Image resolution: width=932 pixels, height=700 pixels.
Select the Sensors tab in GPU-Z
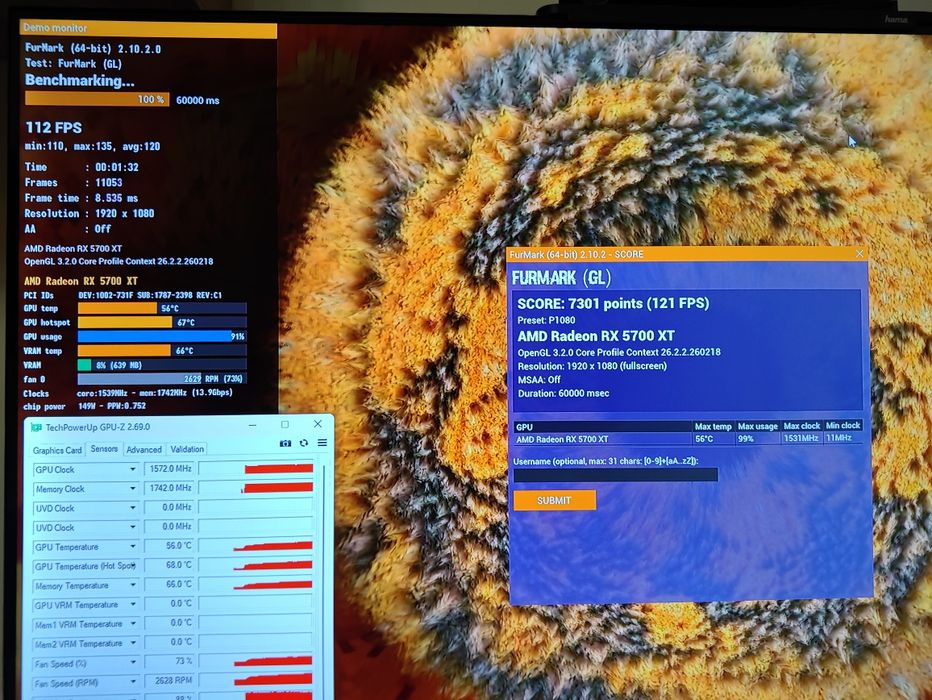click(104, 449)
